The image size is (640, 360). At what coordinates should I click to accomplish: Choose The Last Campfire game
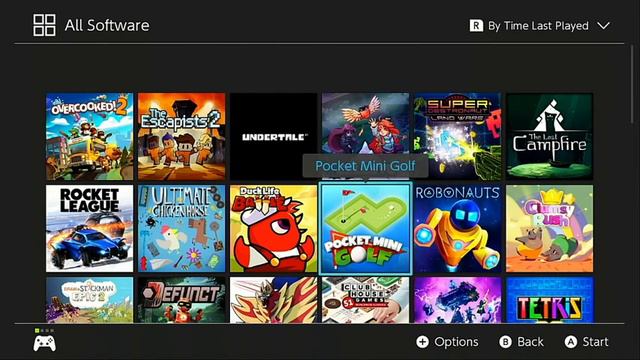[549, 136]
